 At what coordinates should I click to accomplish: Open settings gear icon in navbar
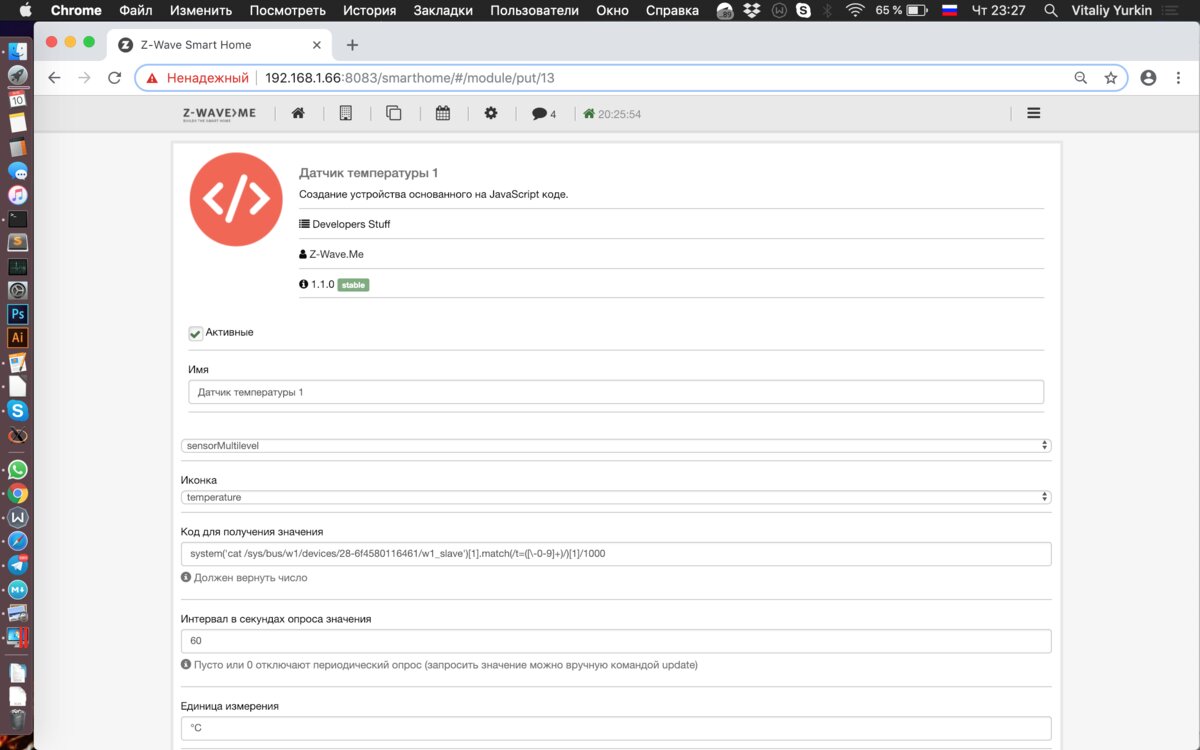[491, 114]
